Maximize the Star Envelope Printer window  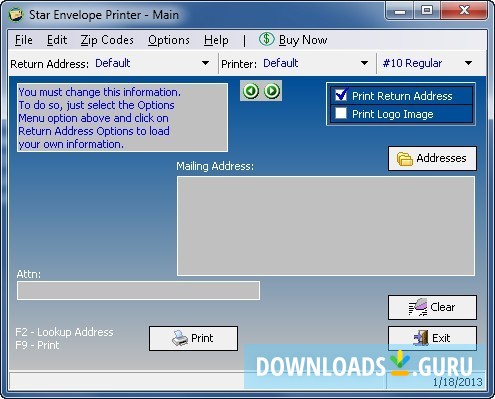[427, 11]
